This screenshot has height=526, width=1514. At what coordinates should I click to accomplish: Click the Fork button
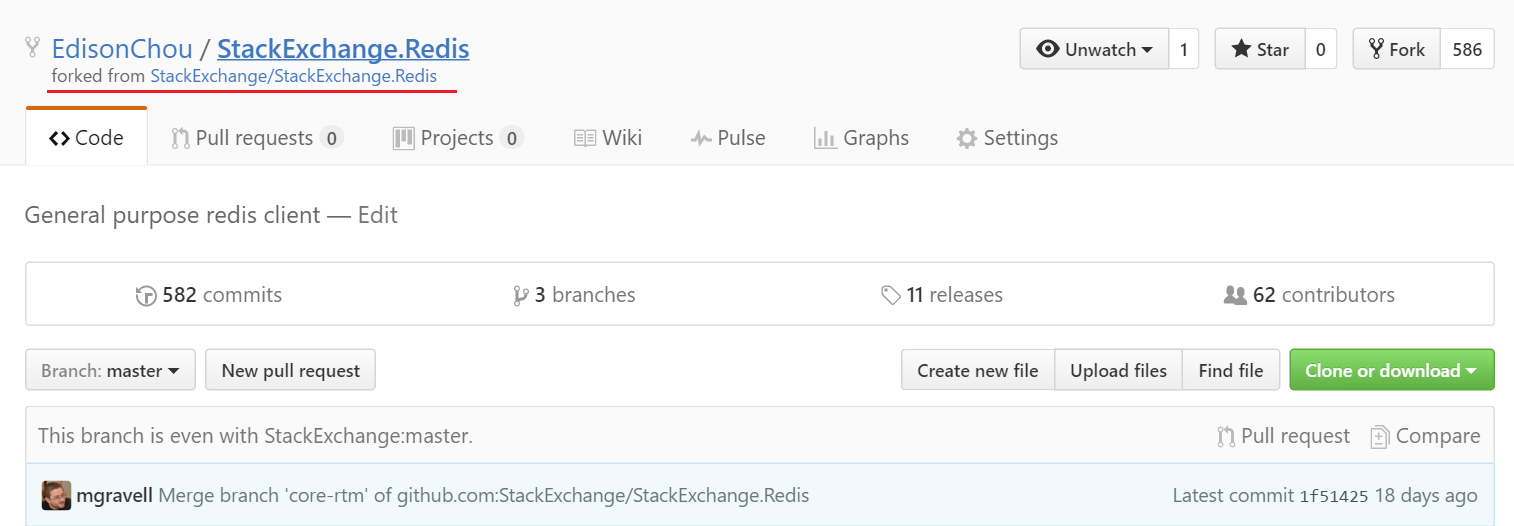1397,49
